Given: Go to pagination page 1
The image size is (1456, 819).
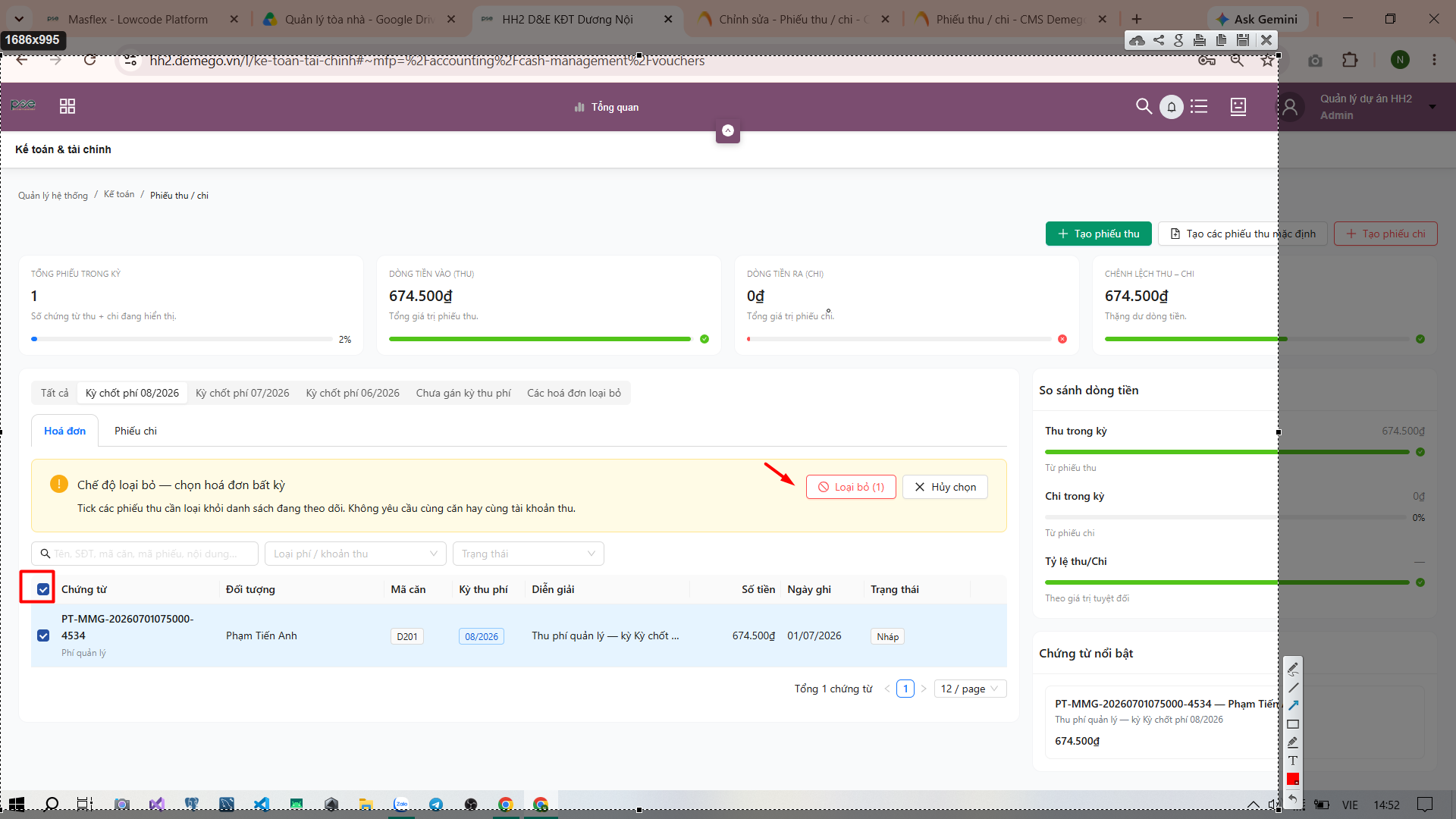Looking at the screenshot, I should coord(905,689).
